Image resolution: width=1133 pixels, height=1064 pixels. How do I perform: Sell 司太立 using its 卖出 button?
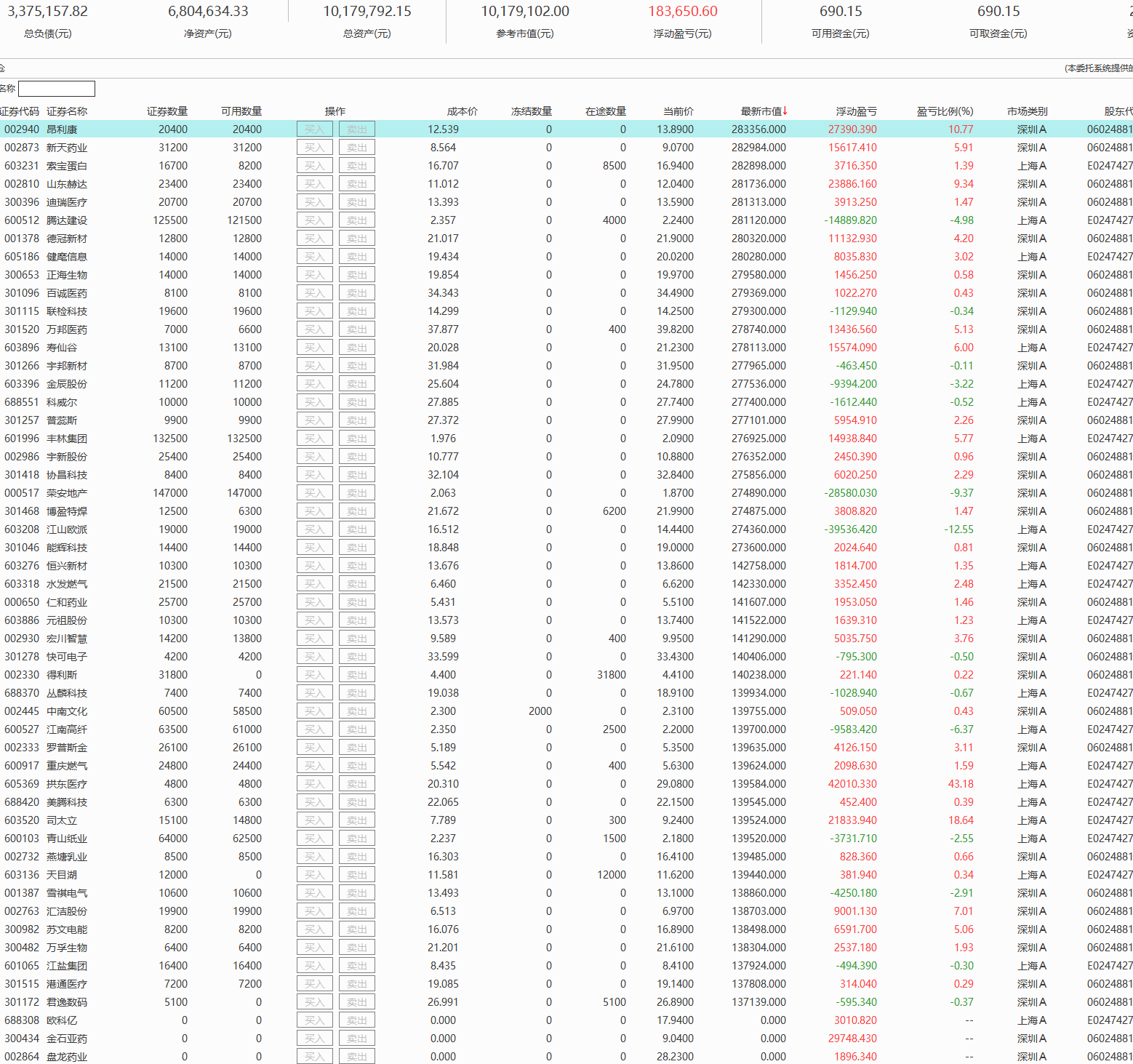pos(357,820)
